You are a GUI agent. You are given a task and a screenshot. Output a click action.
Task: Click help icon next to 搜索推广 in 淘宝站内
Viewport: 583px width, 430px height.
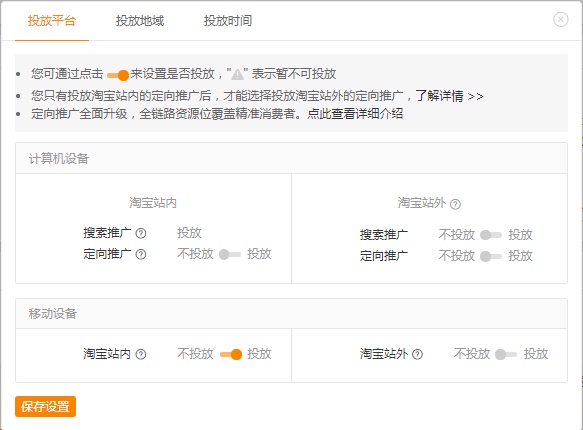click(x=141, y=233)
